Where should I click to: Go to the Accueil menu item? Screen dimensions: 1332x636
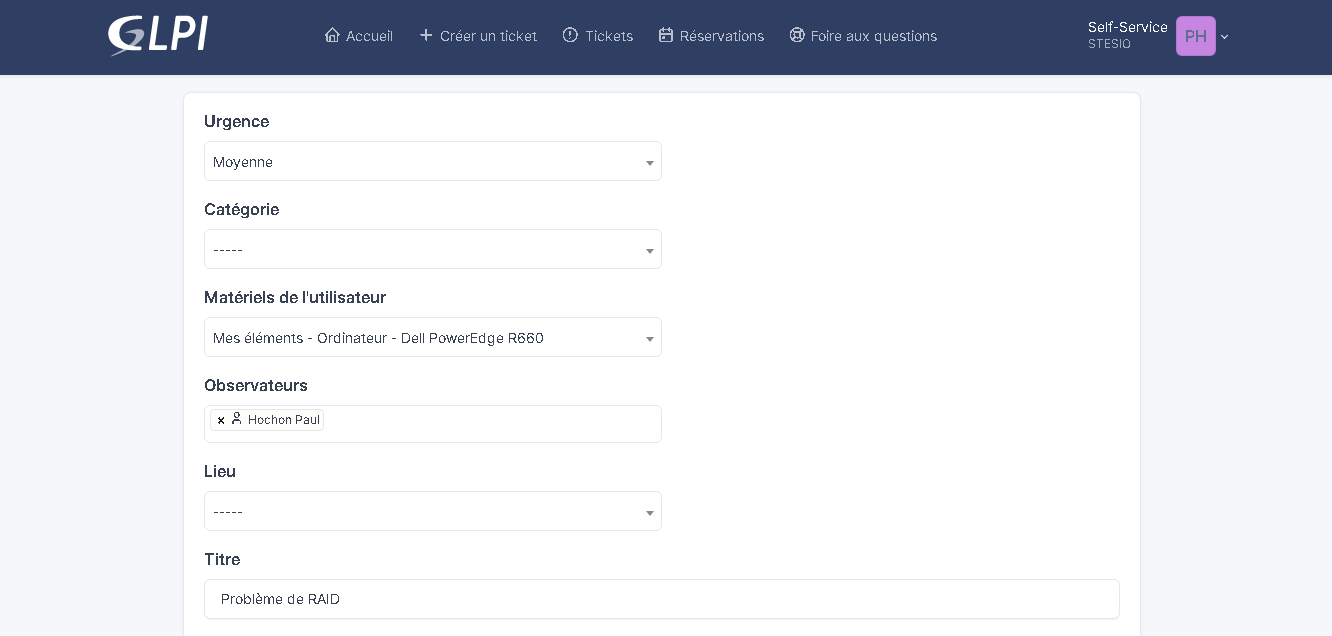(x=369, y=36)
